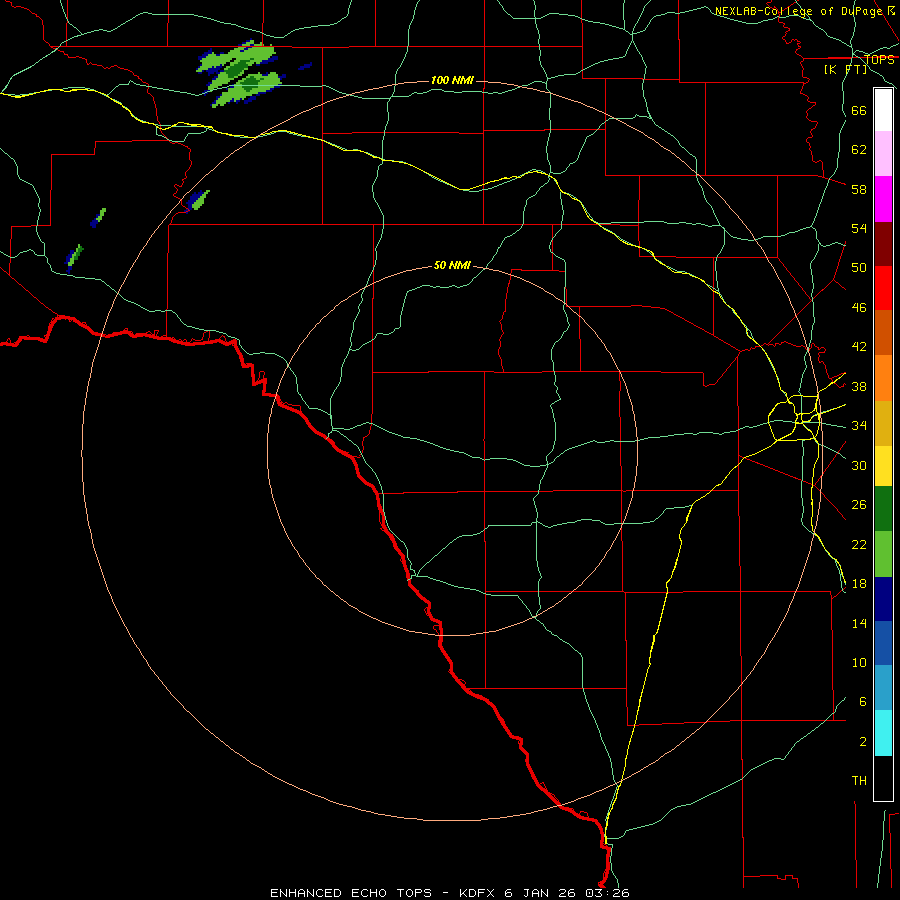Click the "66" legend value

tap(859, 110)
